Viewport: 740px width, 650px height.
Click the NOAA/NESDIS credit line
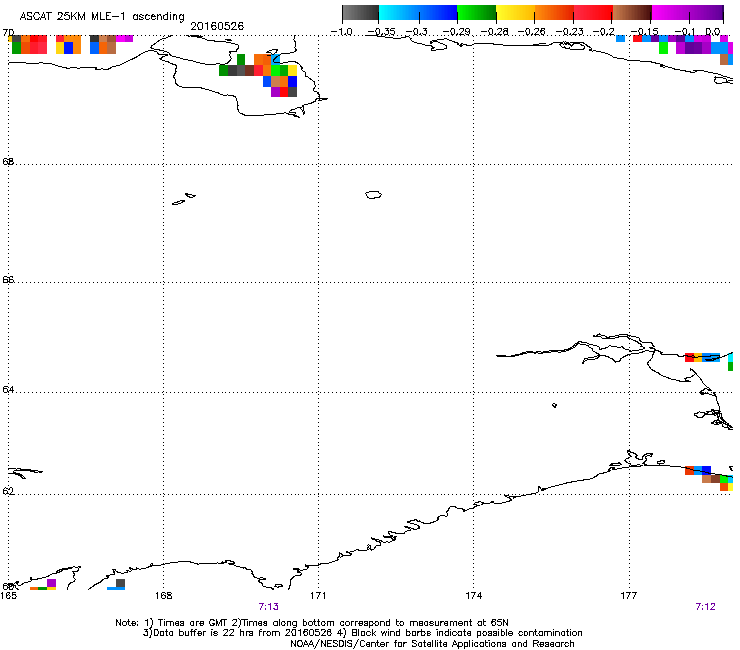[432, 643]
